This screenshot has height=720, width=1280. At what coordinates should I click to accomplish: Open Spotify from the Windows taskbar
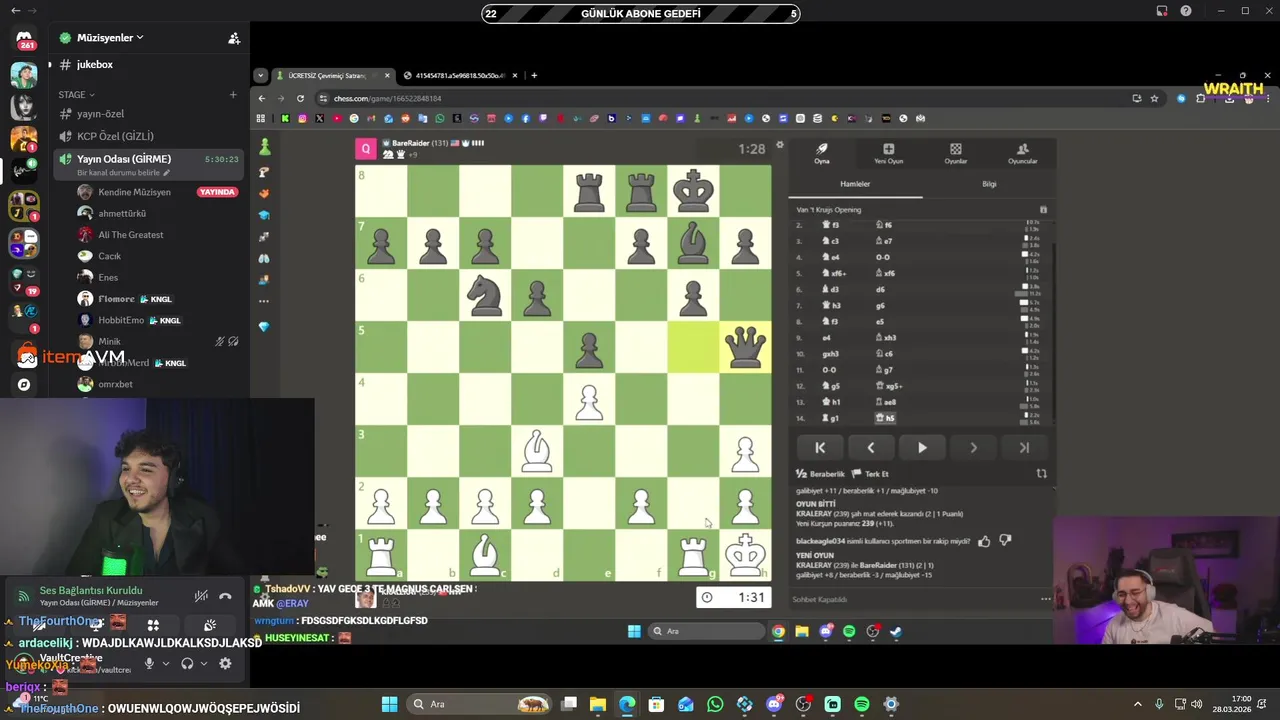pyautogui.click(x=862, y=704)
